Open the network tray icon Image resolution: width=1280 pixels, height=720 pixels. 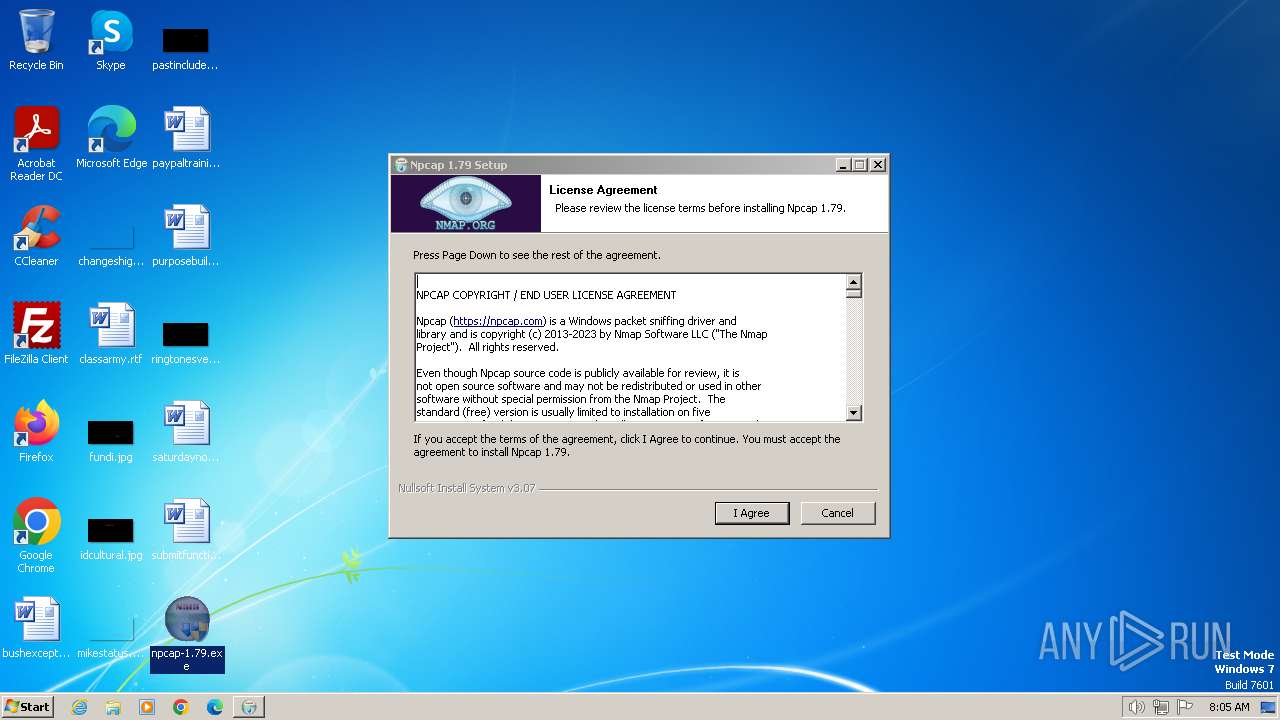1161,707
